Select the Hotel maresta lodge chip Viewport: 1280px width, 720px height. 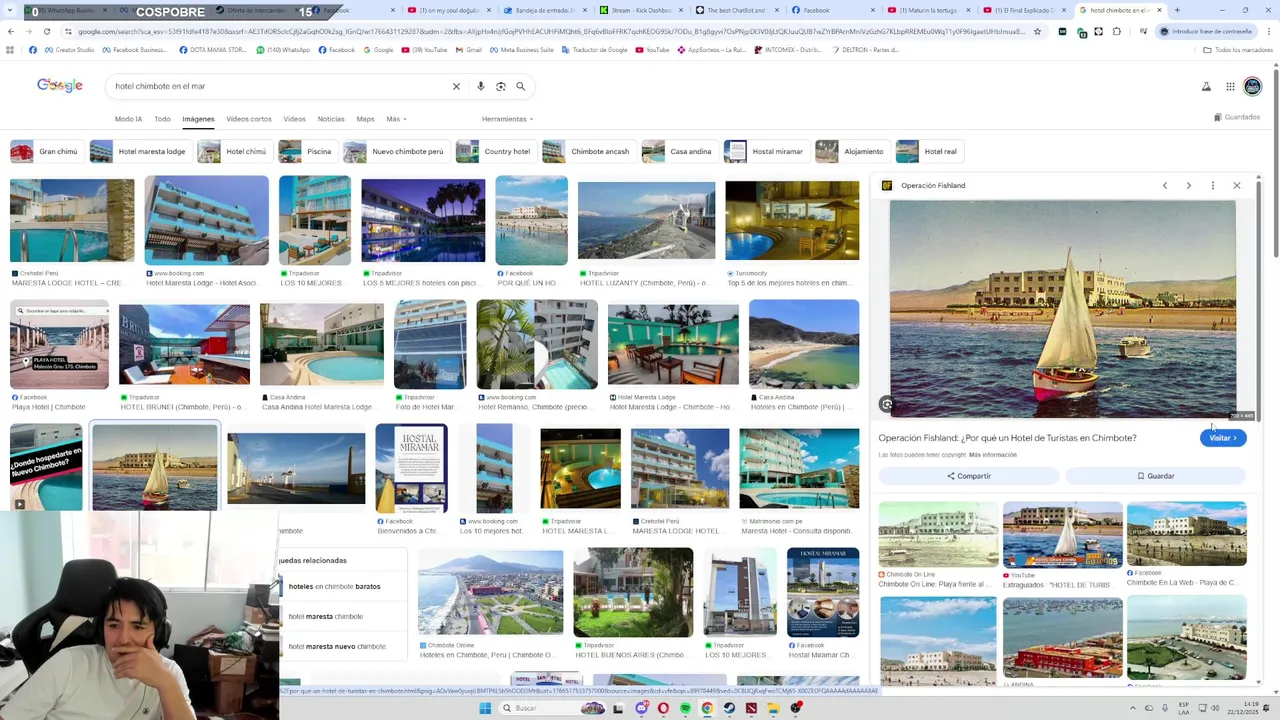(139, 152)
